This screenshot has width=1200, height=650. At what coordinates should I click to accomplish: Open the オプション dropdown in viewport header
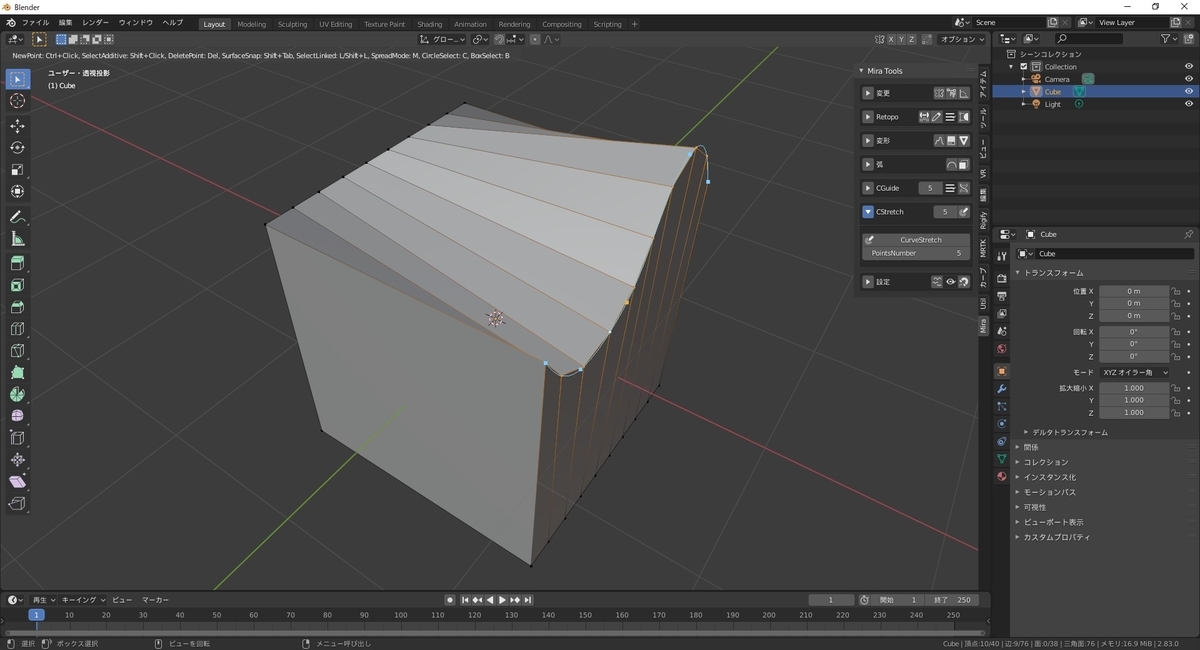[962, 39]
